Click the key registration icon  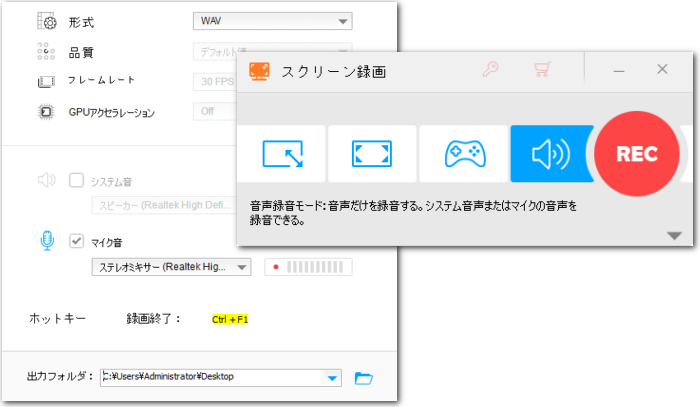click(x=491, y=71)
